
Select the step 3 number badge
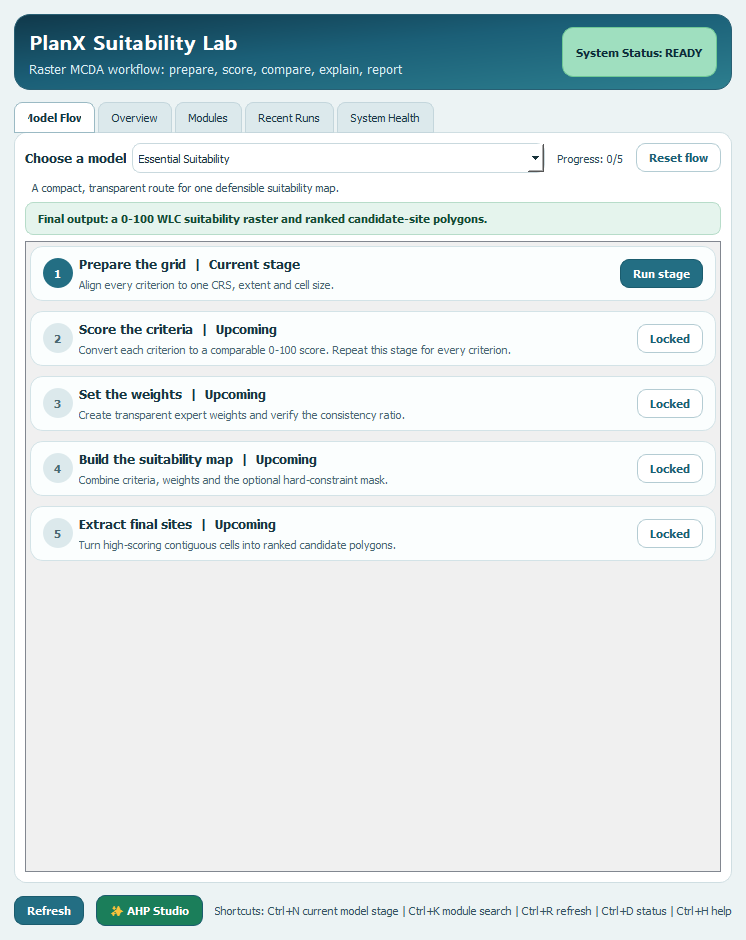[58, 403]
